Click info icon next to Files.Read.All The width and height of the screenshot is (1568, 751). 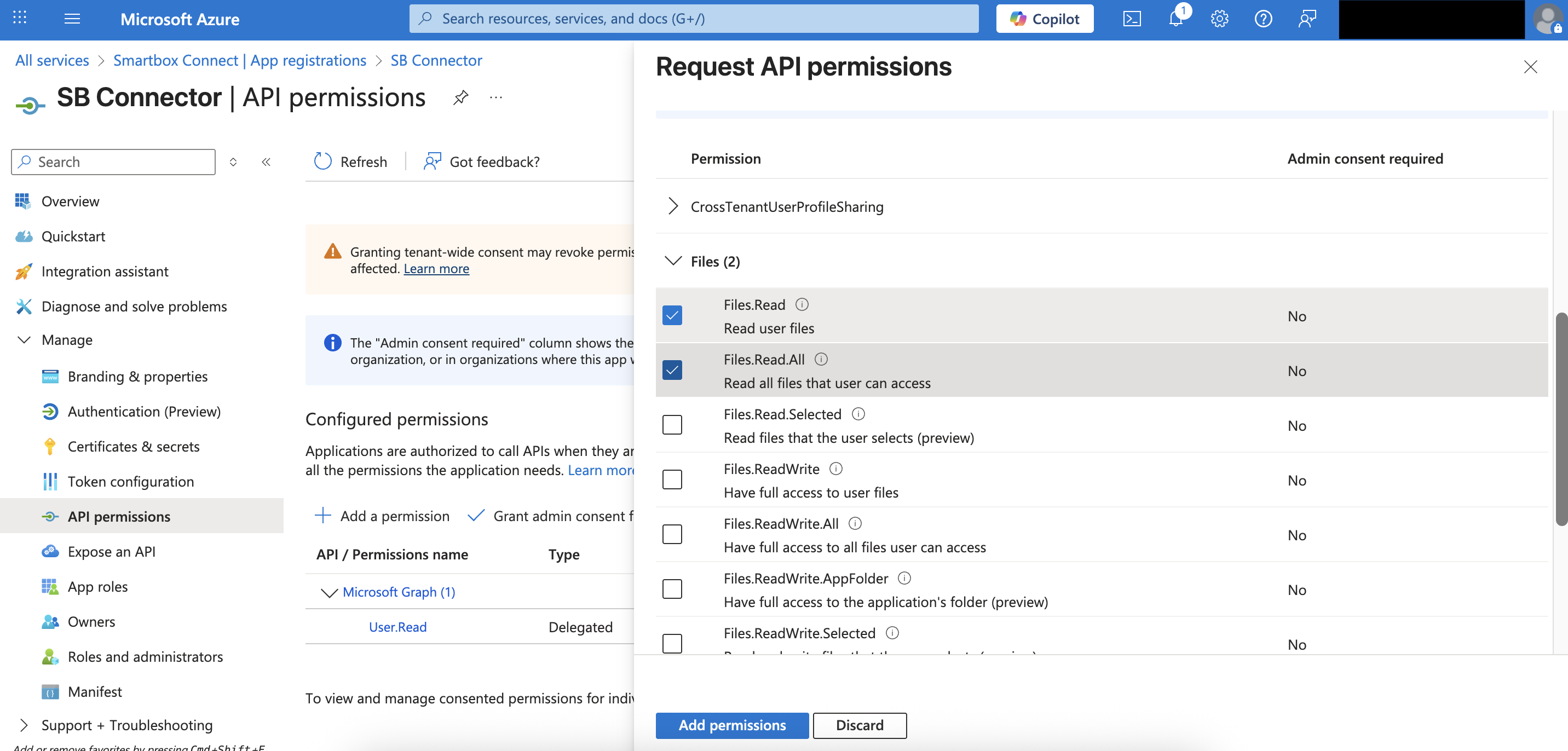tap(821, 359)
